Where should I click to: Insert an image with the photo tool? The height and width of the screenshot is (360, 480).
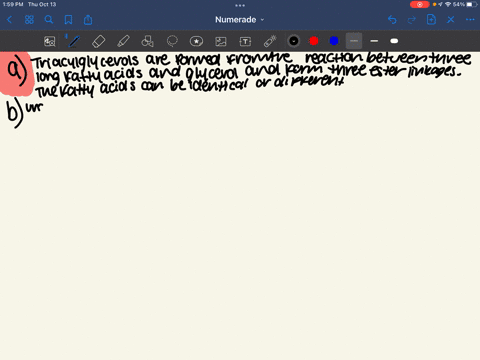(221, 41)
